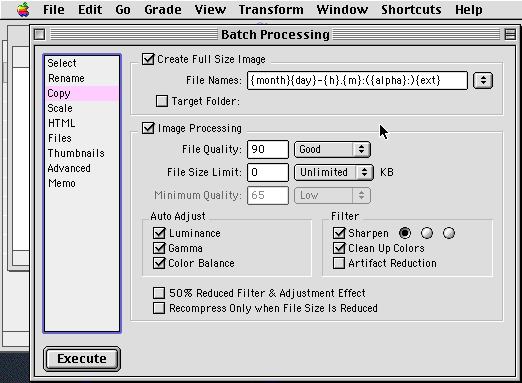Click in the File Size Limit field
522x383 pixels.
268,172
